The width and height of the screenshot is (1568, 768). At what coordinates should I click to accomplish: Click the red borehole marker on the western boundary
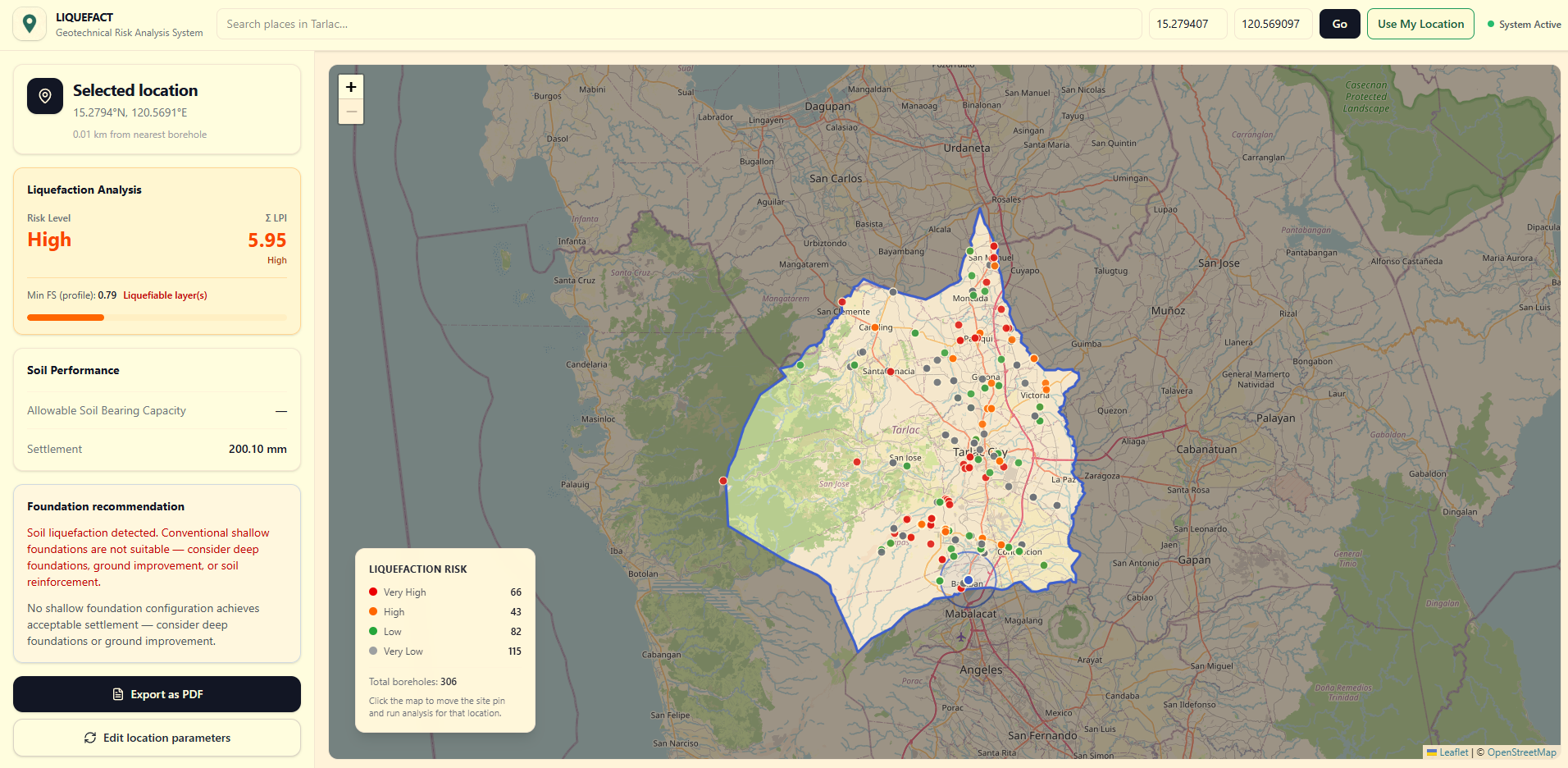coord(723,481)
